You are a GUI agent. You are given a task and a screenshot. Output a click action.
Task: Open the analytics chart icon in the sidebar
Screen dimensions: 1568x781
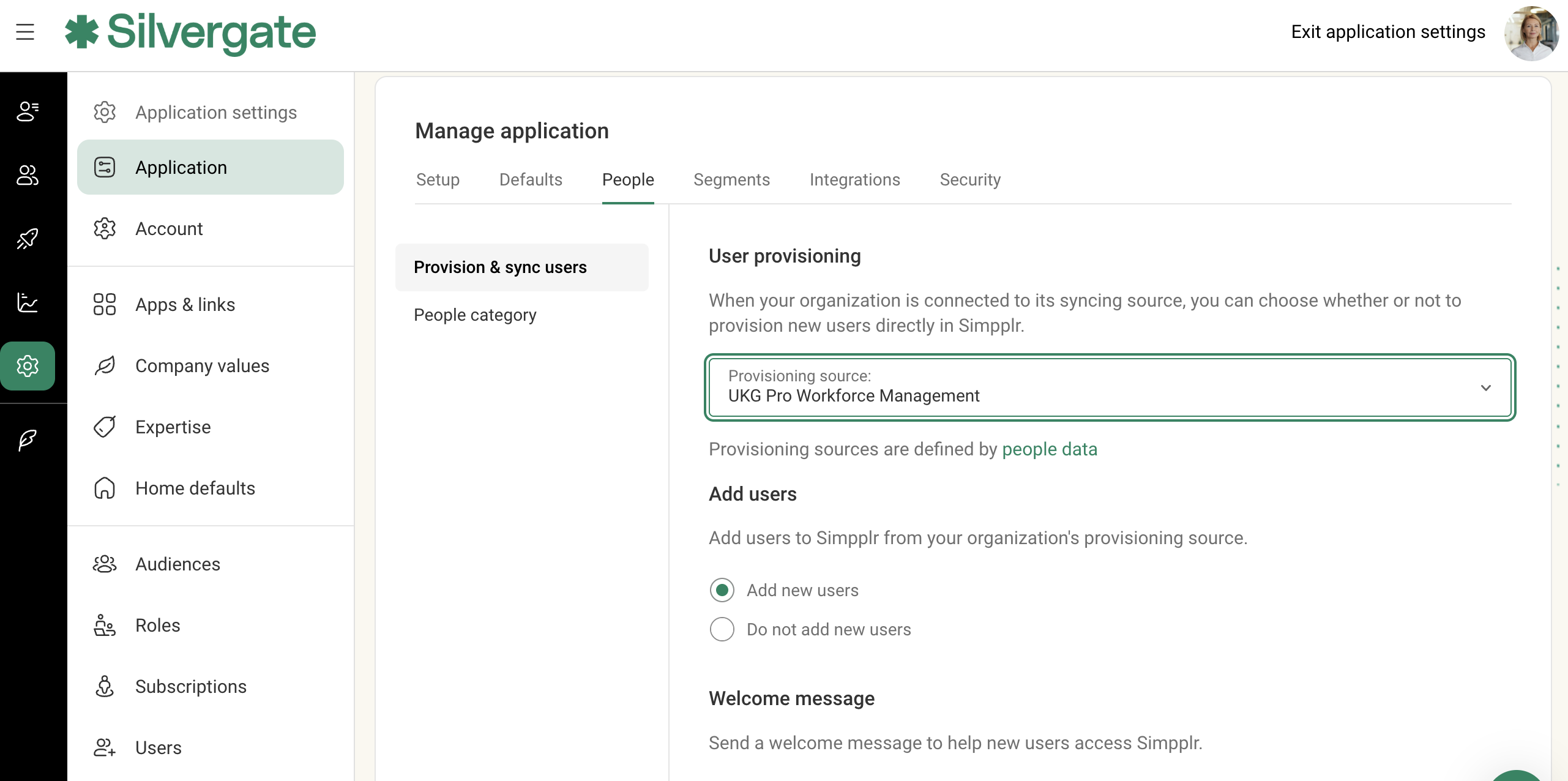point(28,302)
